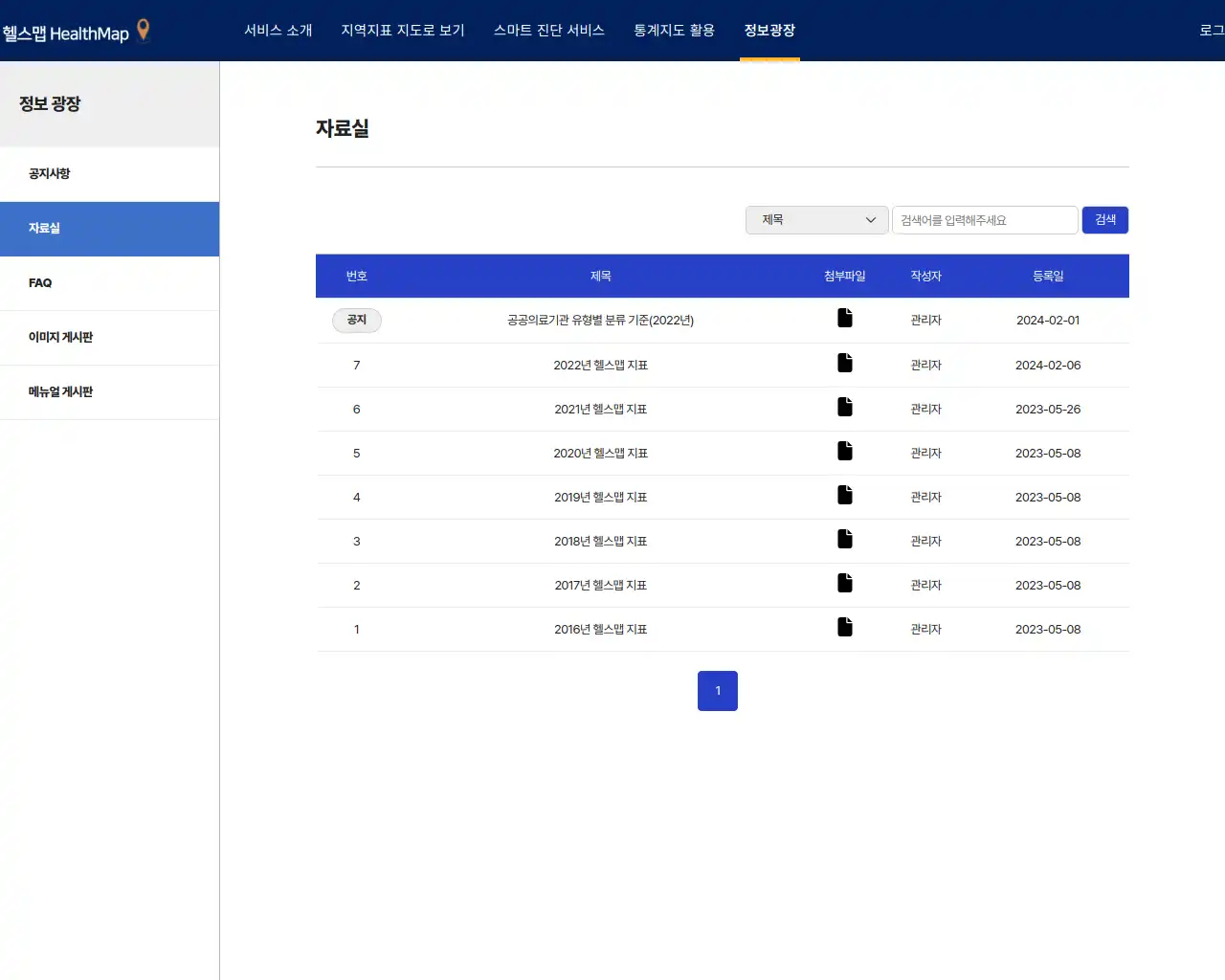
Task: Open the attachment for 2019년 헬스맵 지표
Action: pyautogui.click(x=844, y=496)
